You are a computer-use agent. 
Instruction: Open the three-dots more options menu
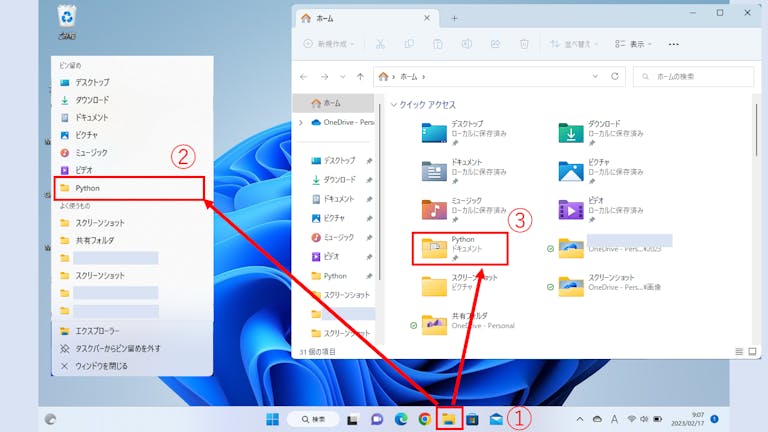click(x=673, y=44)
